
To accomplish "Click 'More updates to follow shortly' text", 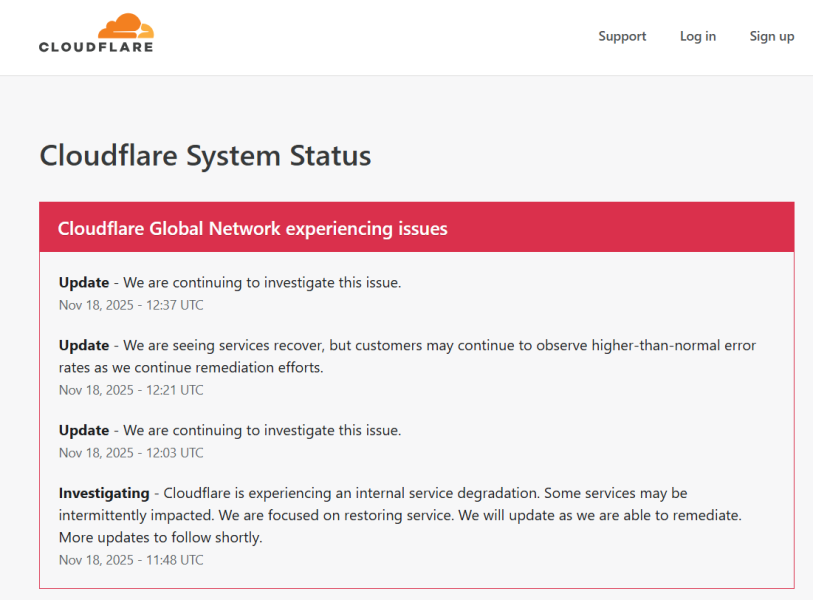I will (160, 538).
